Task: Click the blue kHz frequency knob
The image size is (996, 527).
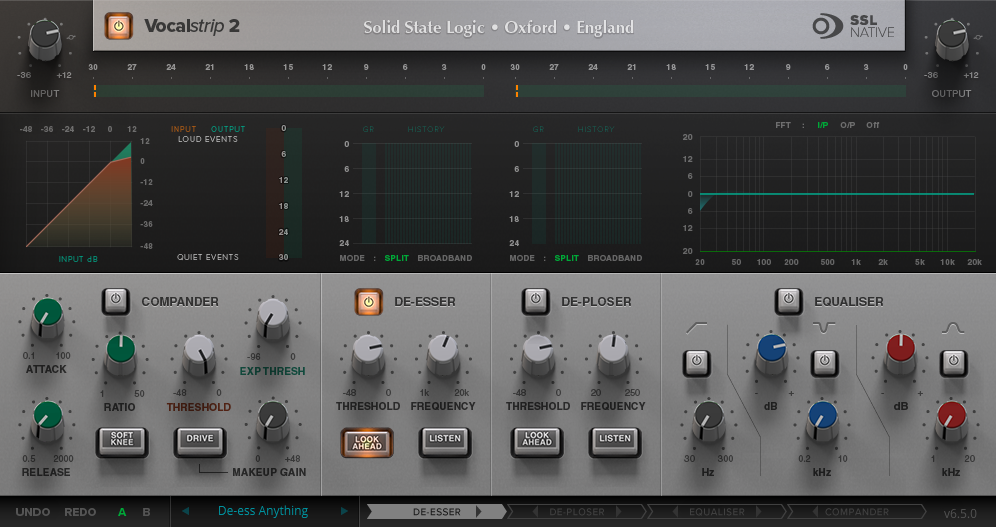Action: [x=823, y=420]
